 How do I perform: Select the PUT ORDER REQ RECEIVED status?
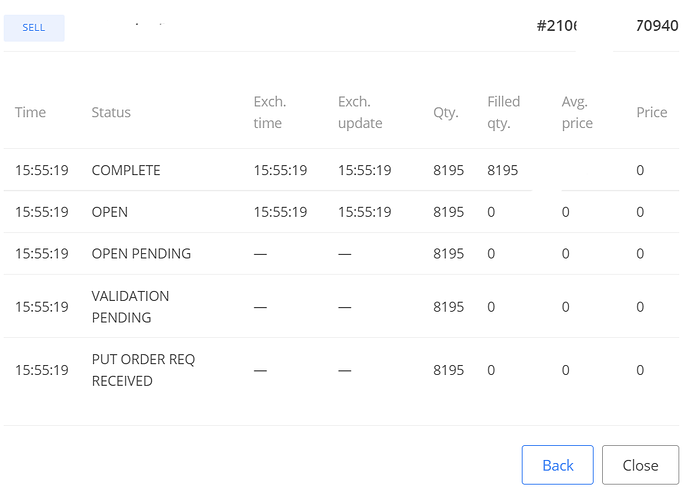click(143, 370)
